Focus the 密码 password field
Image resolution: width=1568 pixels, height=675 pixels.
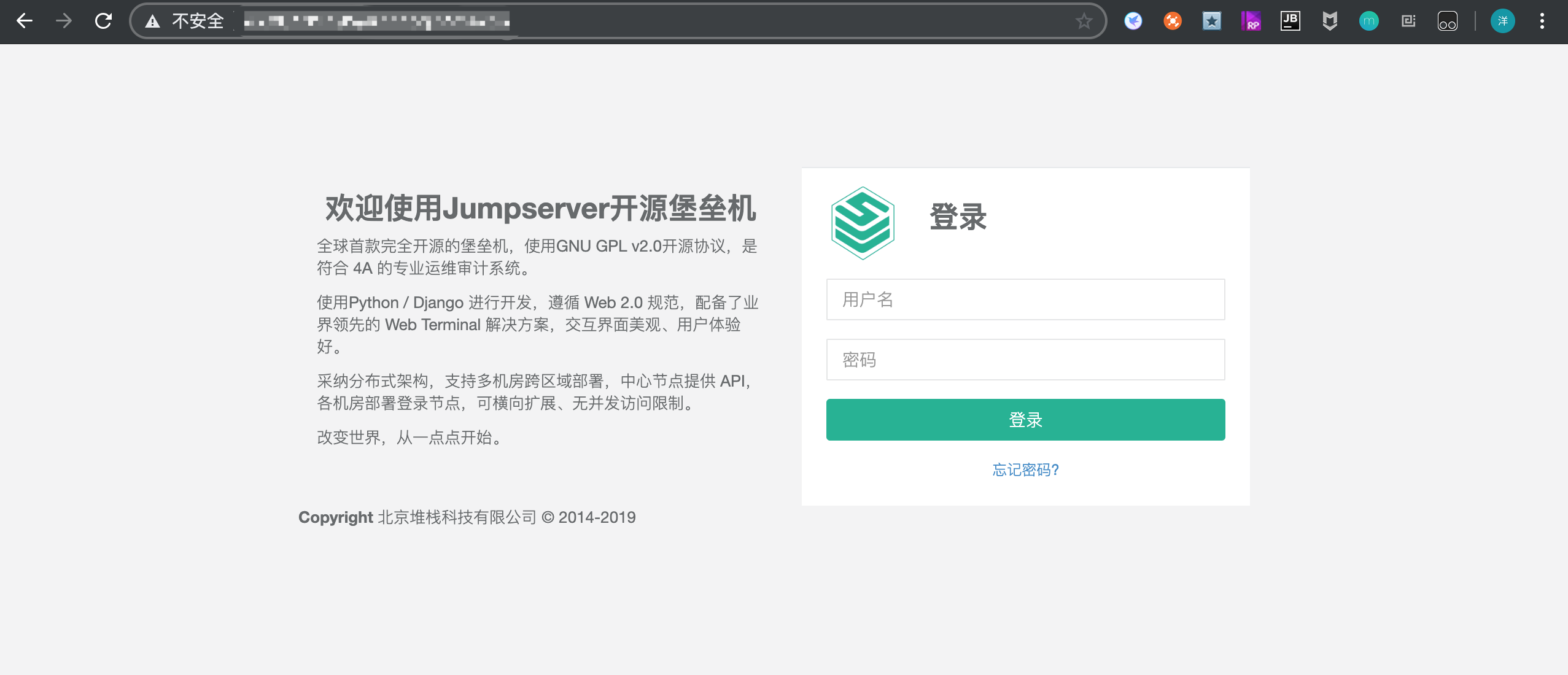(1025, 360)
